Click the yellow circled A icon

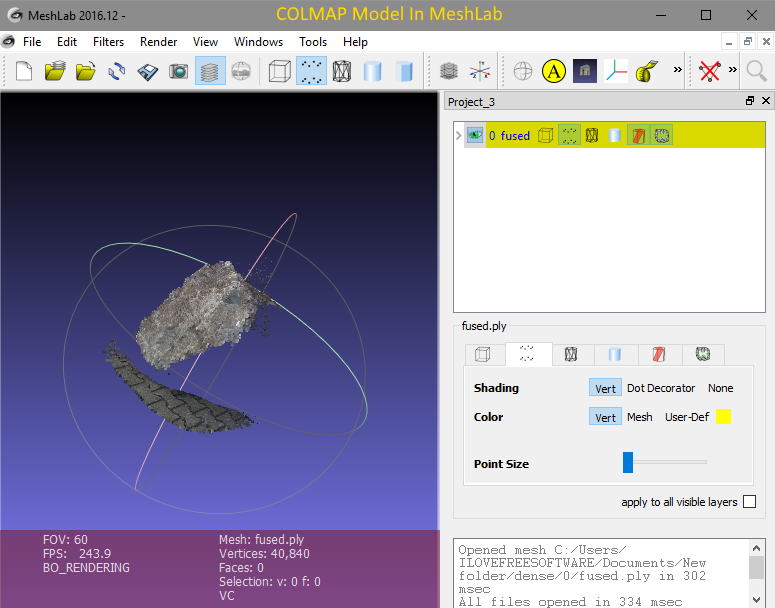pyautogui.click(x=554, y=71)
